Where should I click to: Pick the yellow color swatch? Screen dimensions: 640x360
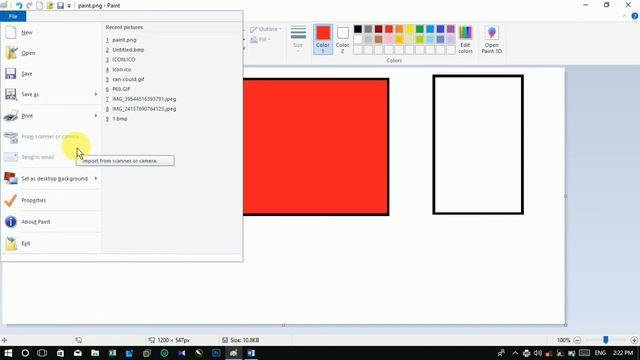point(409,29)
